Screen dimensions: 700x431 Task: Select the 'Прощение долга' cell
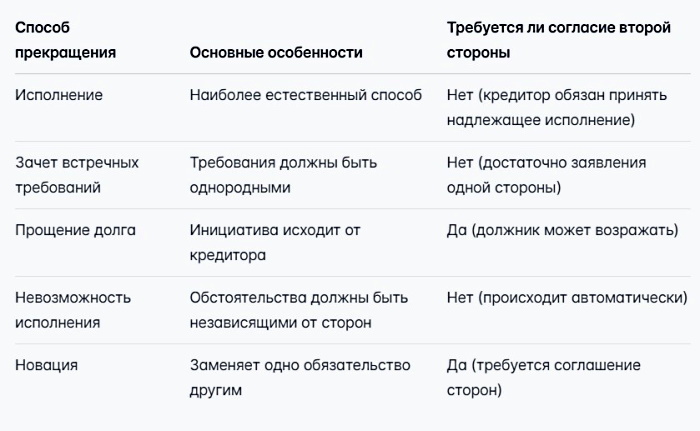point(75,230)
